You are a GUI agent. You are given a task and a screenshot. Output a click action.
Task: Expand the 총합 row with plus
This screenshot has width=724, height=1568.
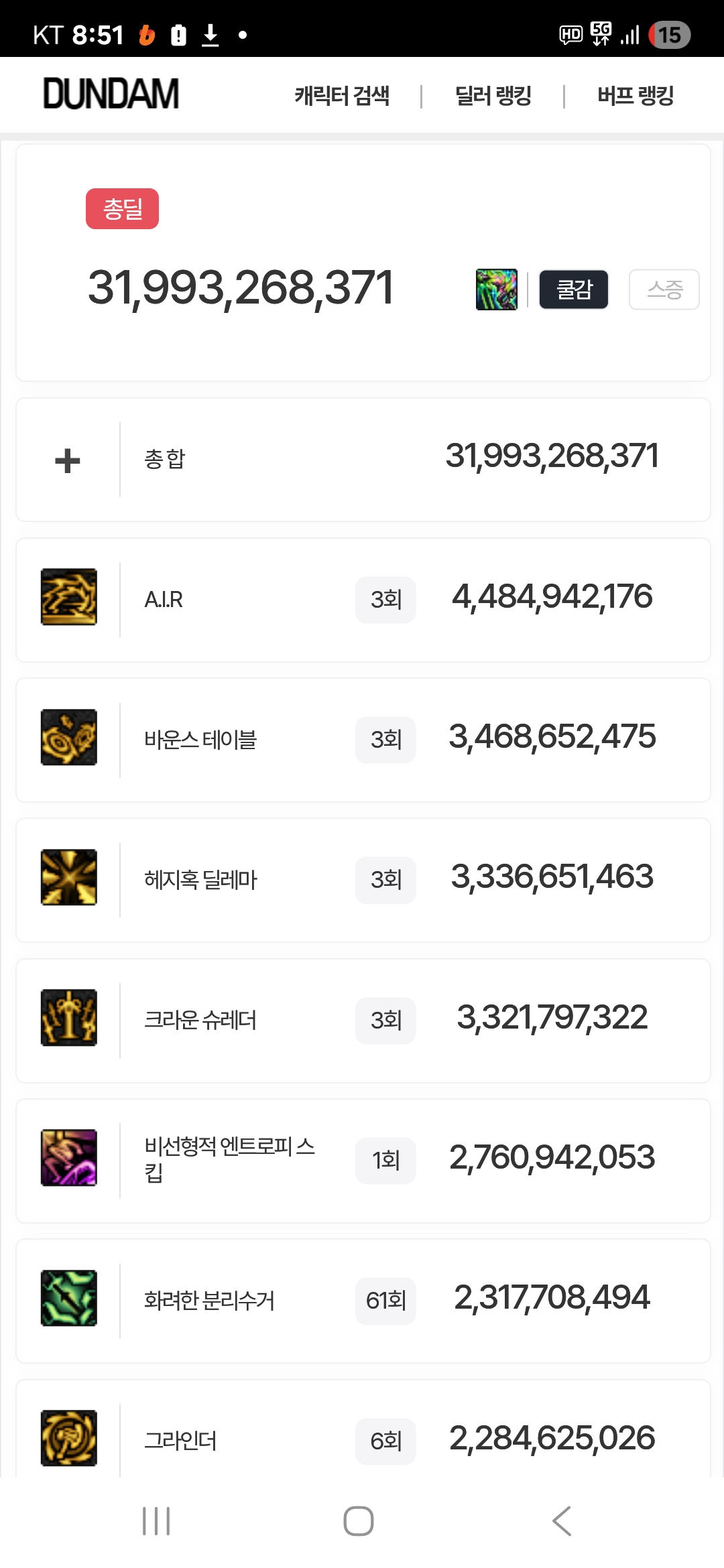(x=68, y=460)
